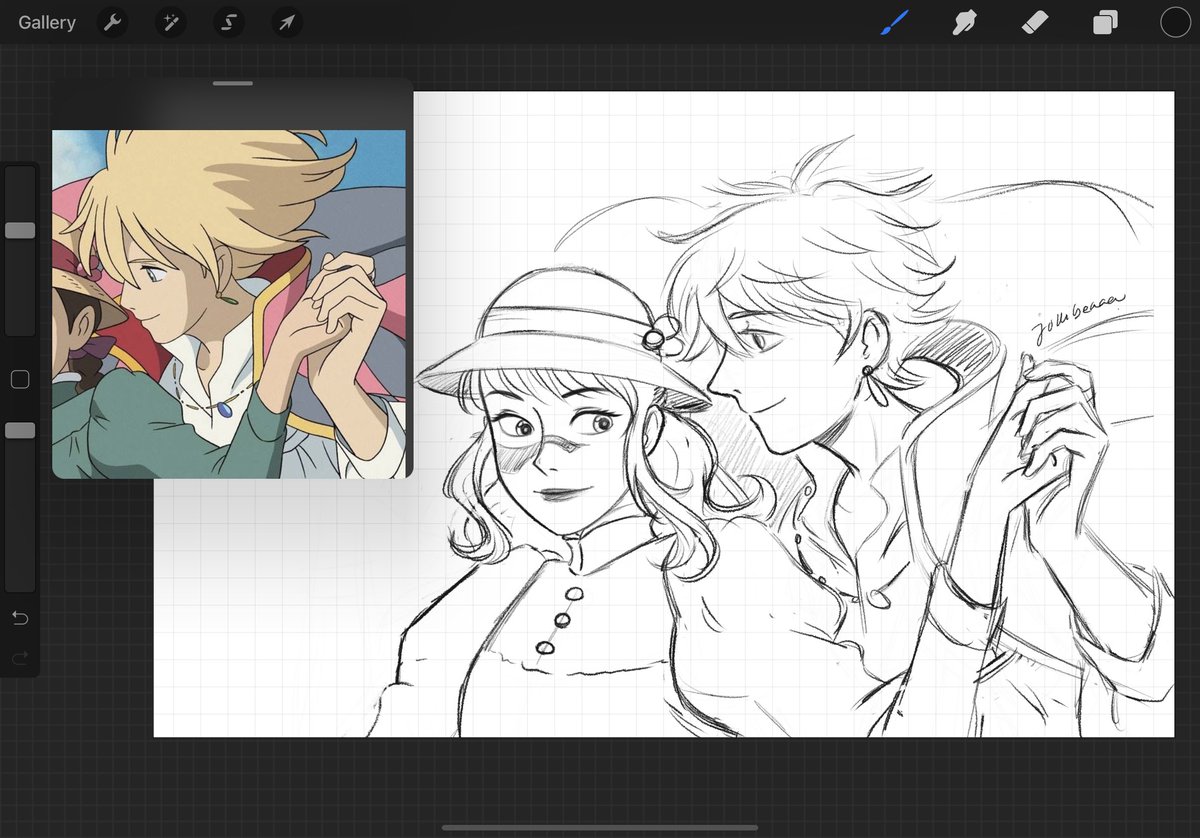1200x838 pixels.
Task: Select the Brush tool
Action: coord(893,22)
